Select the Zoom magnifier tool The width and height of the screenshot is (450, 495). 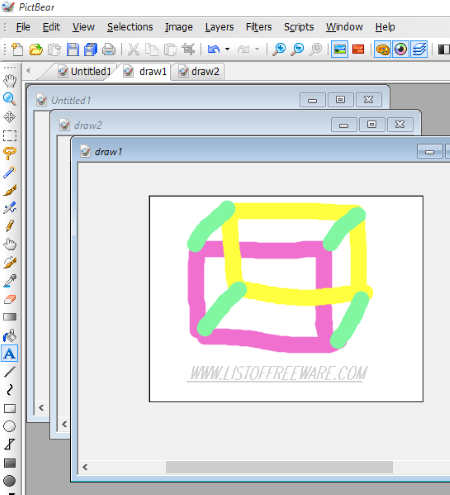point(9,99)
